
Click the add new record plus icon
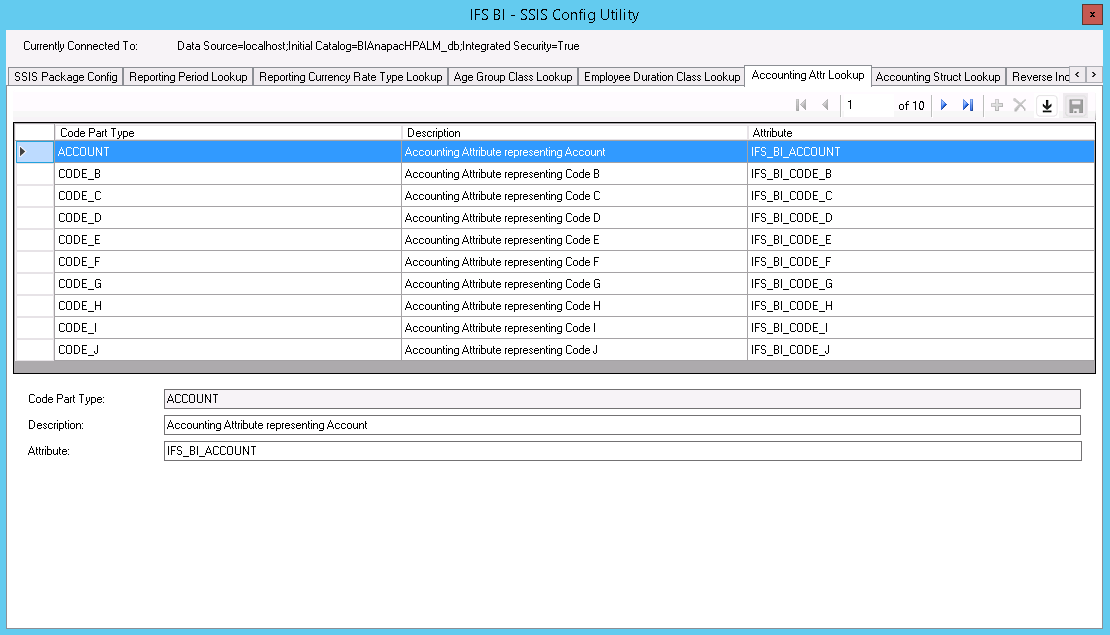(x=997, y=105)
